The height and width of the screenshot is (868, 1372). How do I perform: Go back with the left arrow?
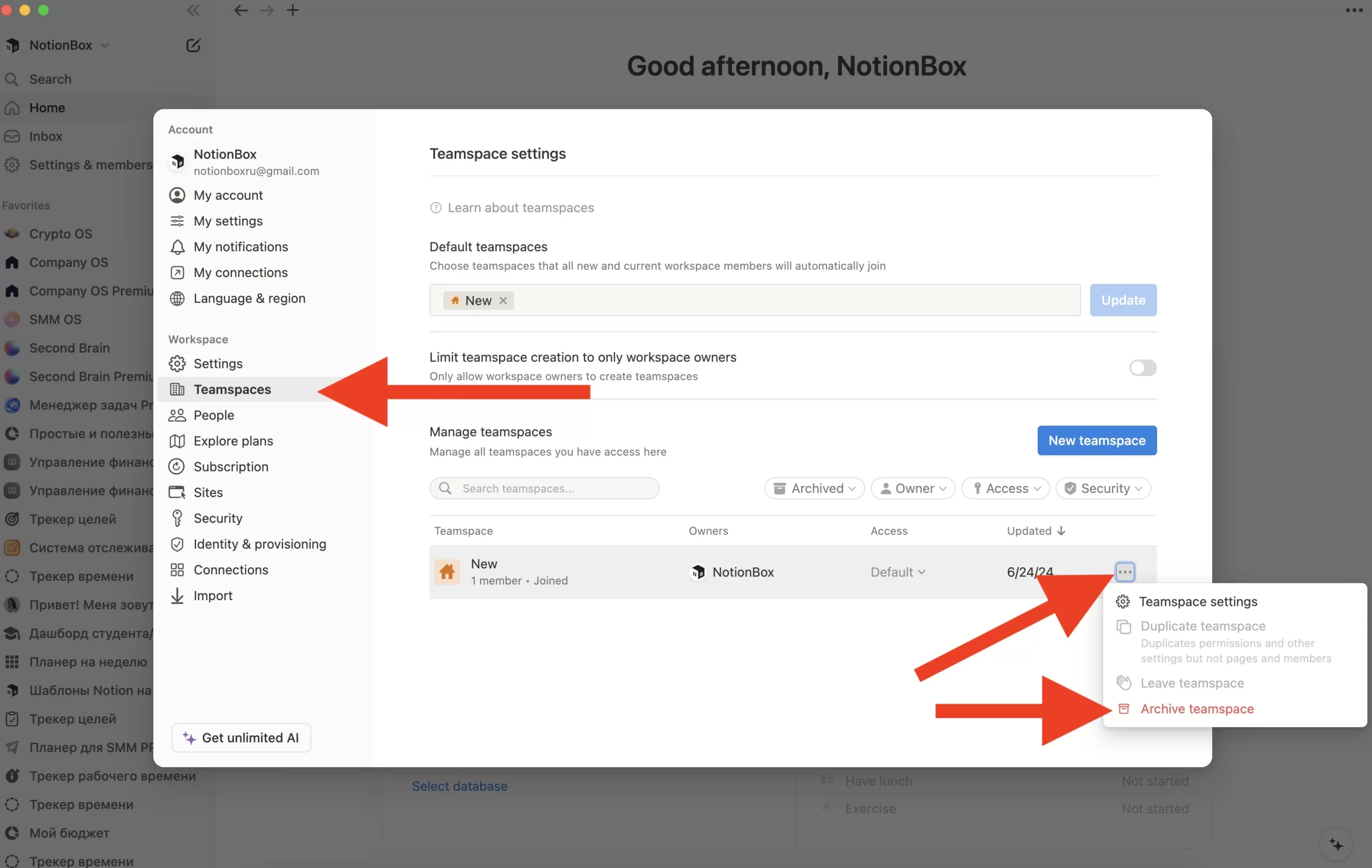click(x=241, y=10)
